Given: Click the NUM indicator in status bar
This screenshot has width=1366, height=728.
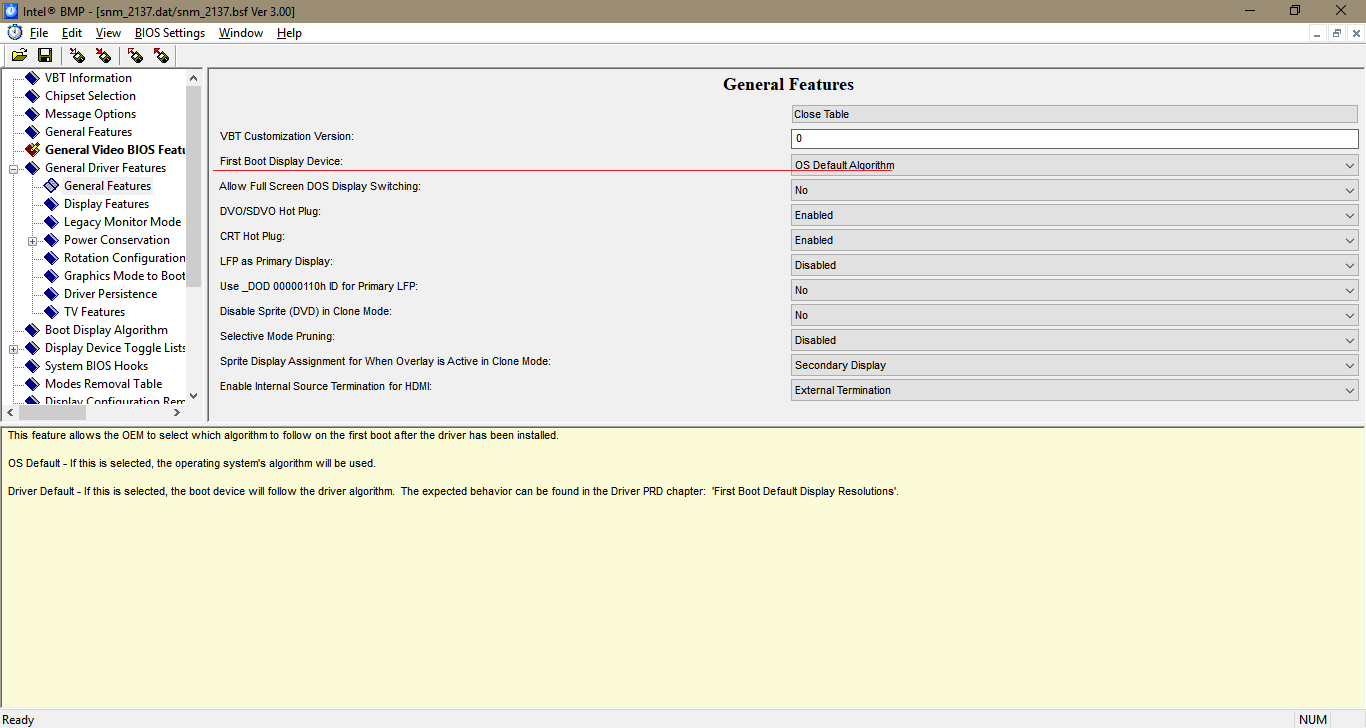Looking at the screenshot, I should point(1313,720).
